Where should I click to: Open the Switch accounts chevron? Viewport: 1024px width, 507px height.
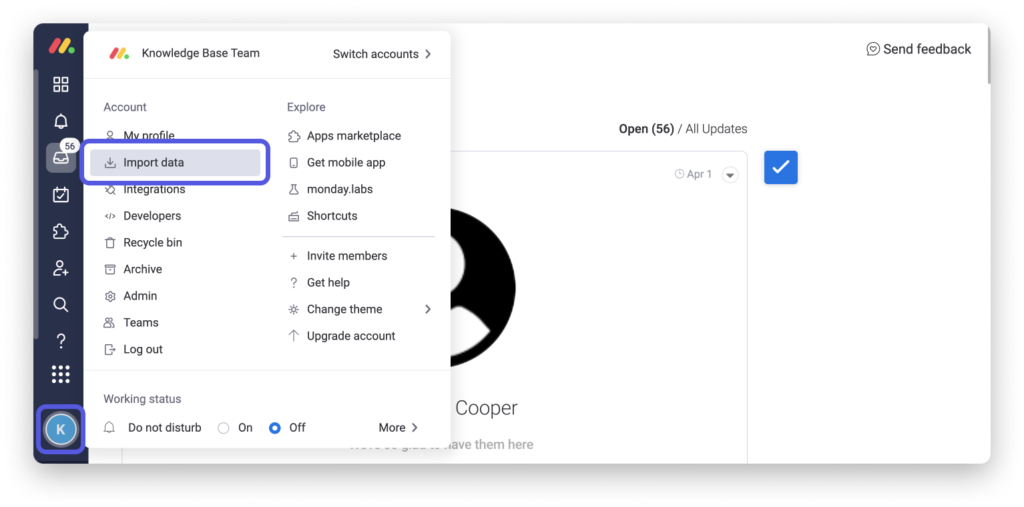428,54
